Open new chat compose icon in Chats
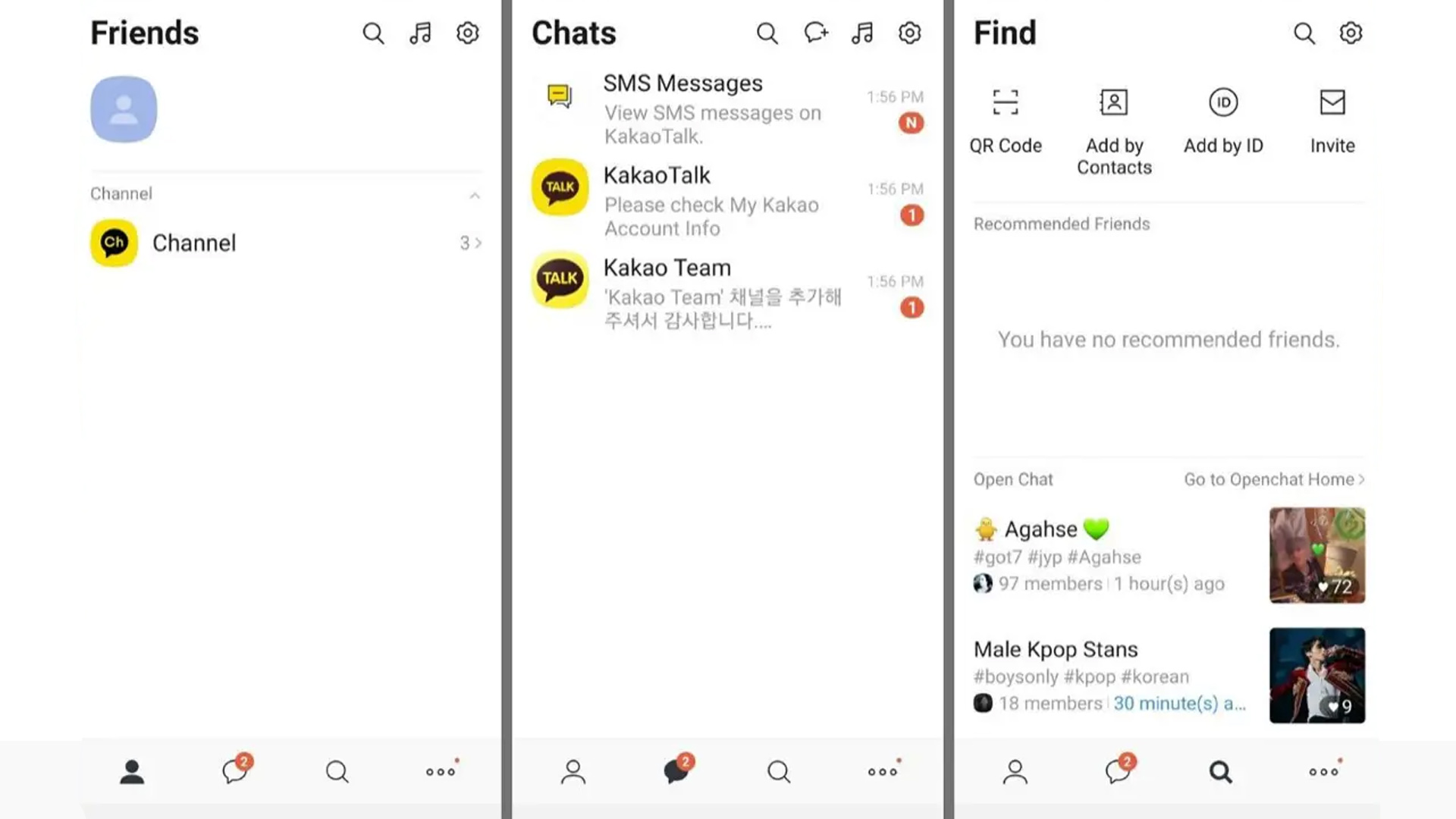Image resolution: width=1456 pixels, height=819 pixels. tap(815, 32)
